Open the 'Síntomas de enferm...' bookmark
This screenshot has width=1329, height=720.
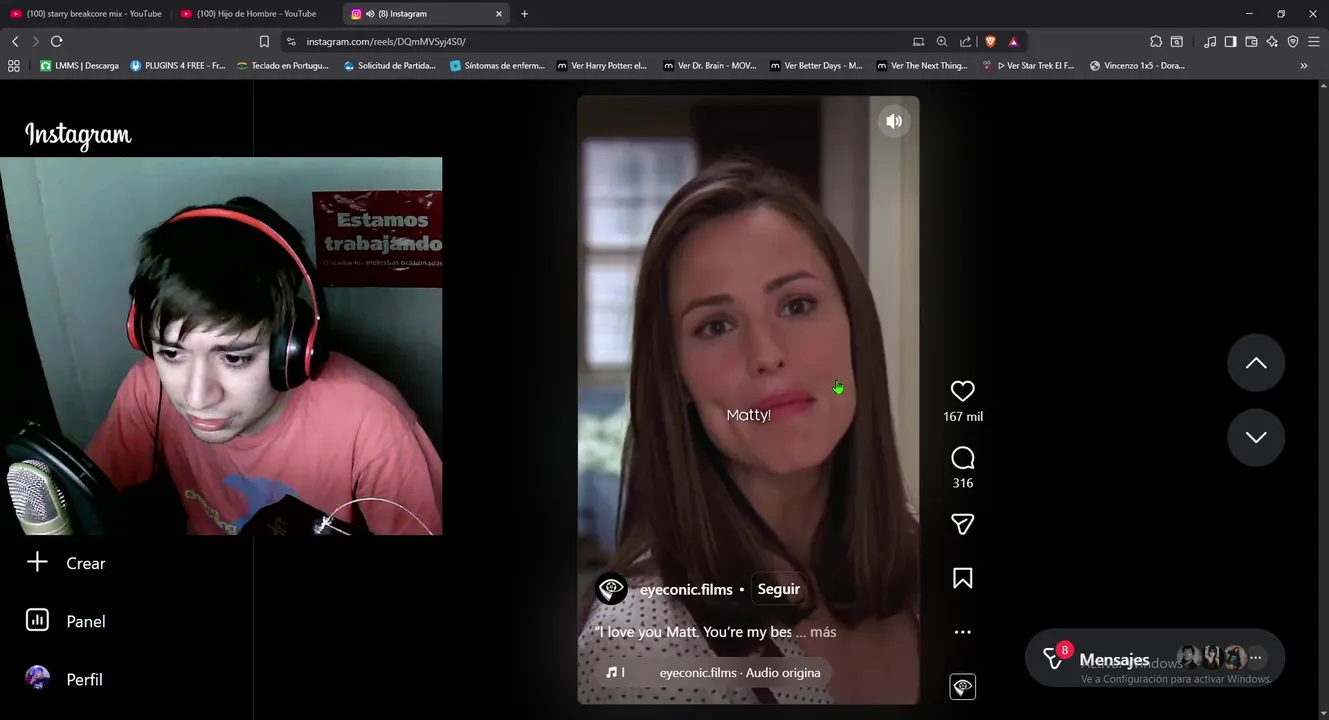pos(497,65)
